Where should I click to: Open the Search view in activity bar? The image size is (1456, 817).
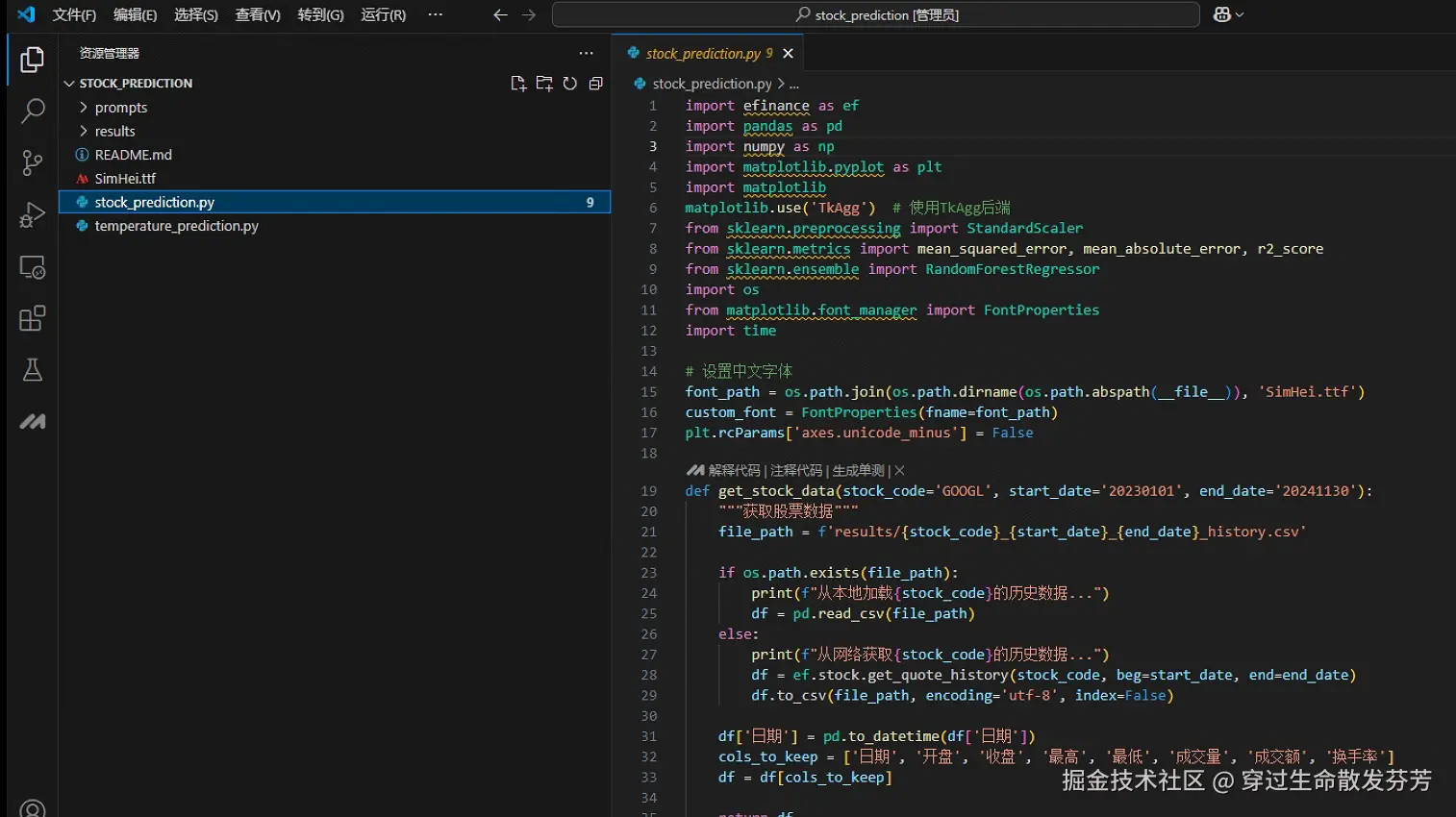coord(33,111)
